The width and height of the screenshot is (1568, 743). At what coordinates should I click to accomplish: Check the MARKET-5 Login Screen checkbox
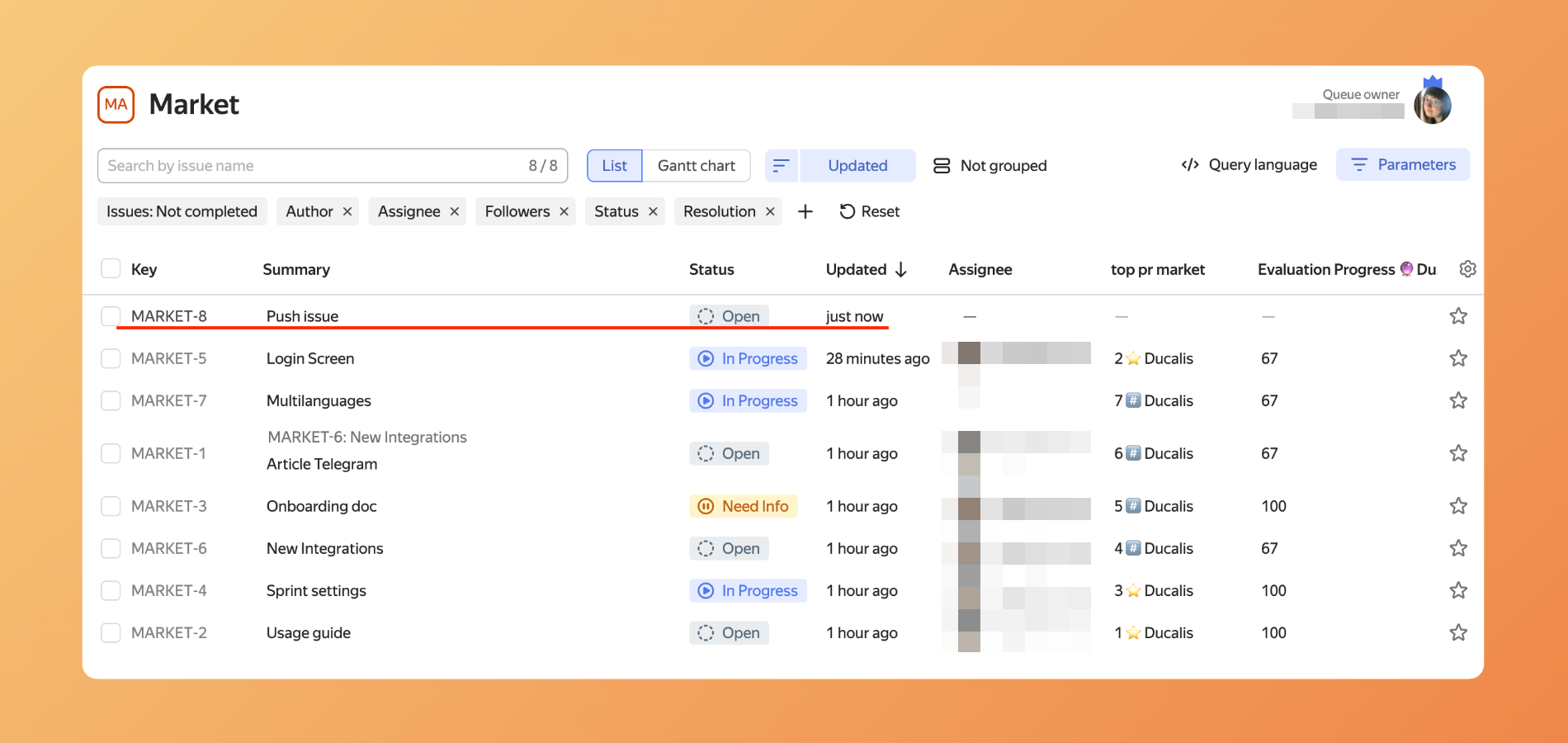(x=110, y=357)
